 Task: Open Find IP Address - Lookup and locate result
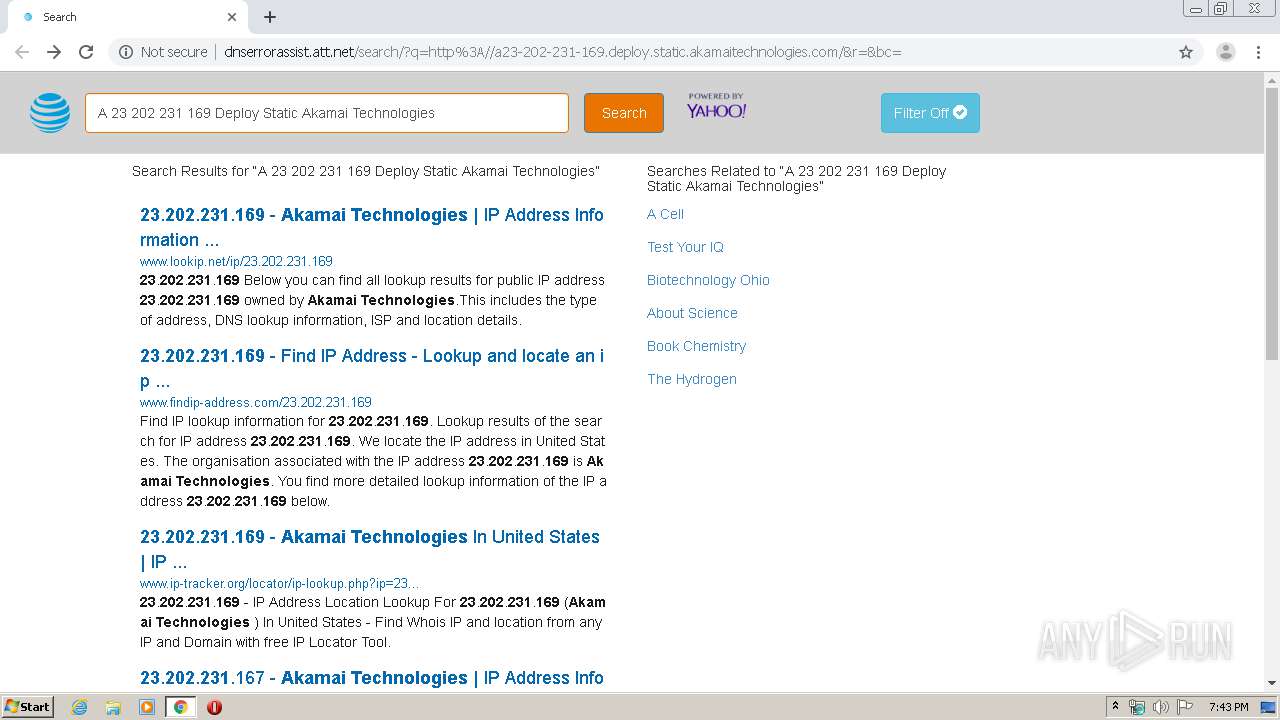[372, 368]
